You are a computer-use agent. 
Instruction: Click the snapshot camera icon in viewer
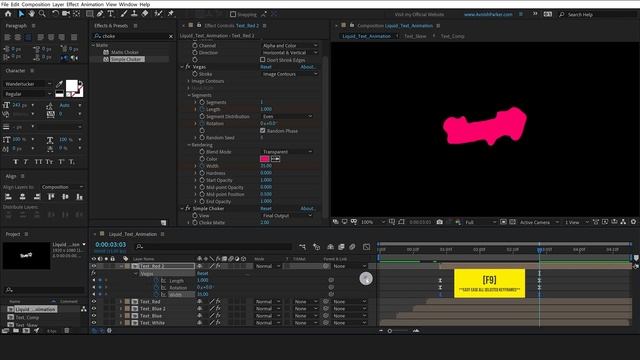point(439,222)
